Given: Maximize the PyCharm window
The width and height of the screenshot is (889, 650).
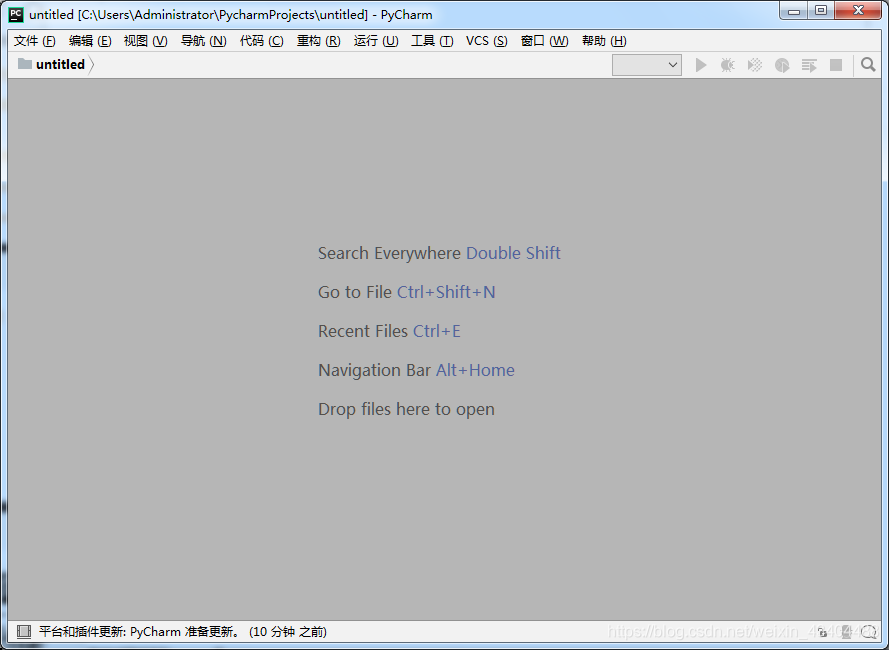Looking at the screenshot, I should 820,11.
